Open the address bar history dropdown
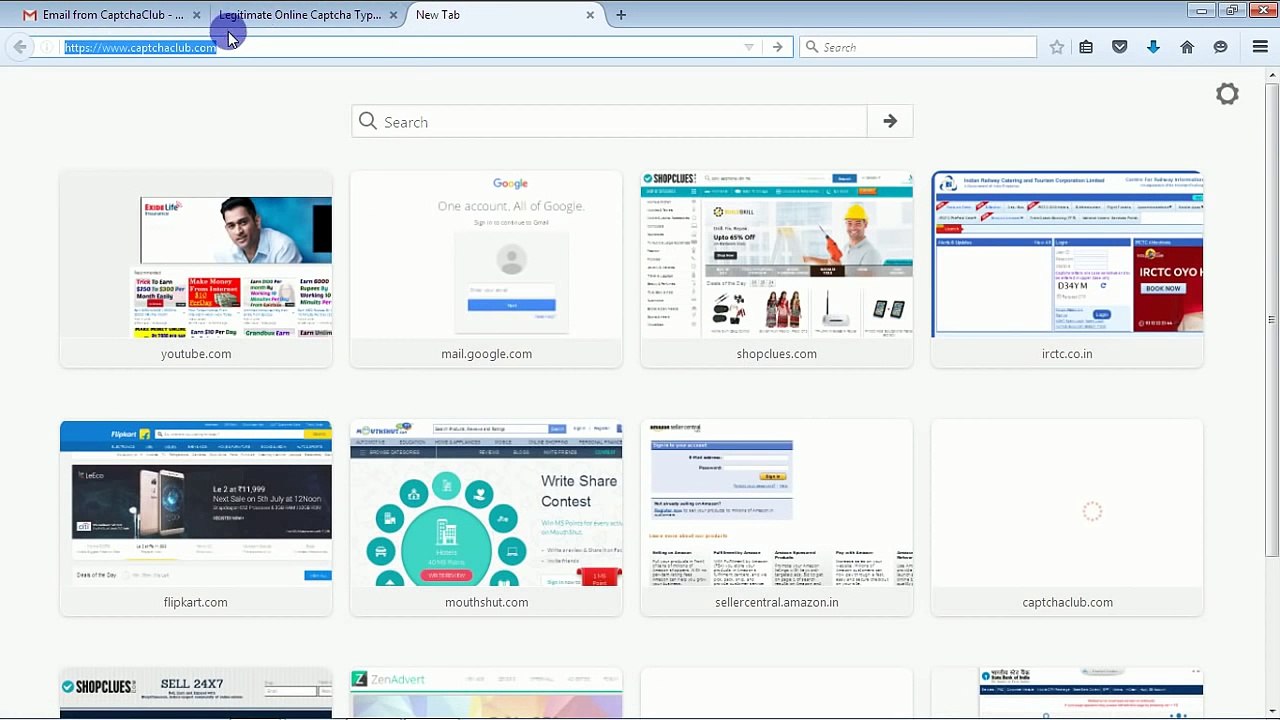Image resolution: width=1280 pixels, height=720 pixels. pos(749,47)
